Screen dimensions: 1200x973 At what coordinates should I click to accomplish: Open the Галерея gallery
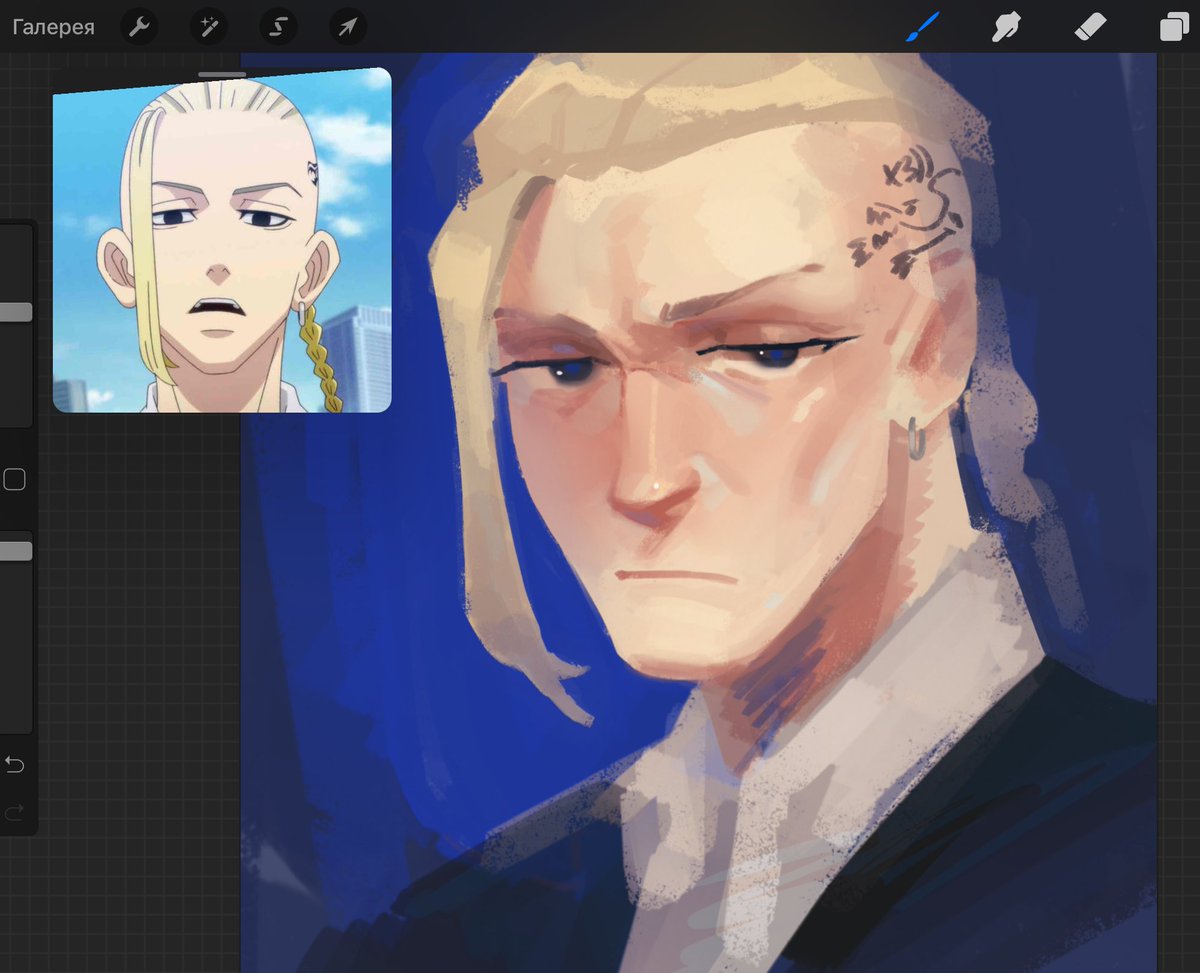[x=53, y=27]
